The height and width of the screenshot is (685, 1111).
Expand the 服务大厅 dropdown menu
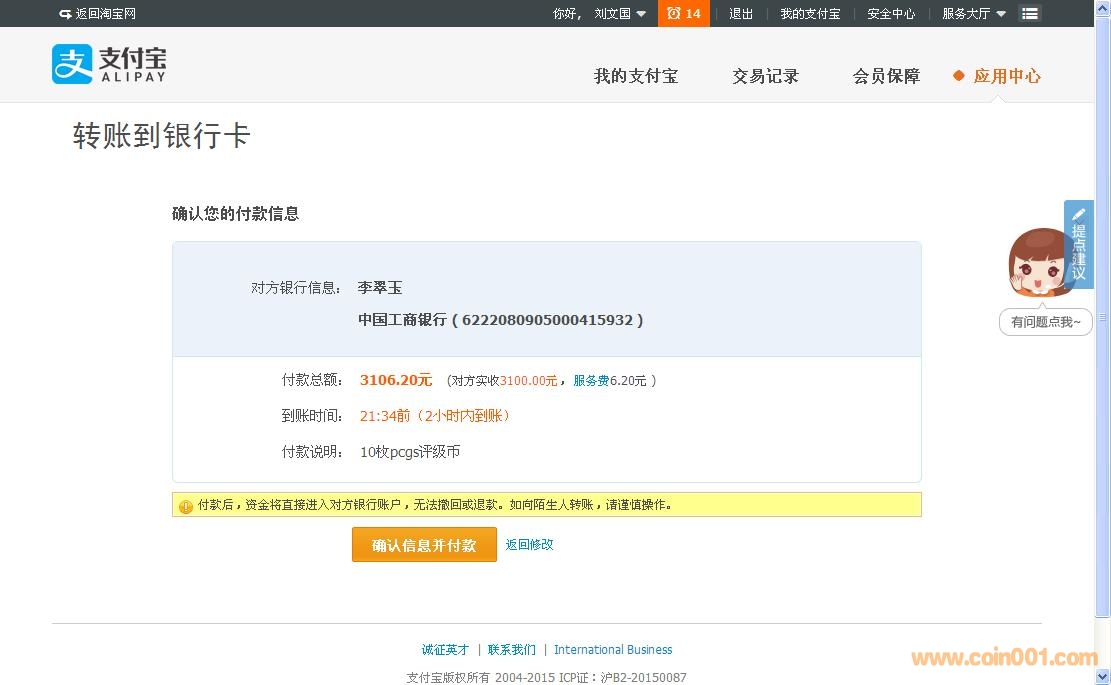[973, 14]
